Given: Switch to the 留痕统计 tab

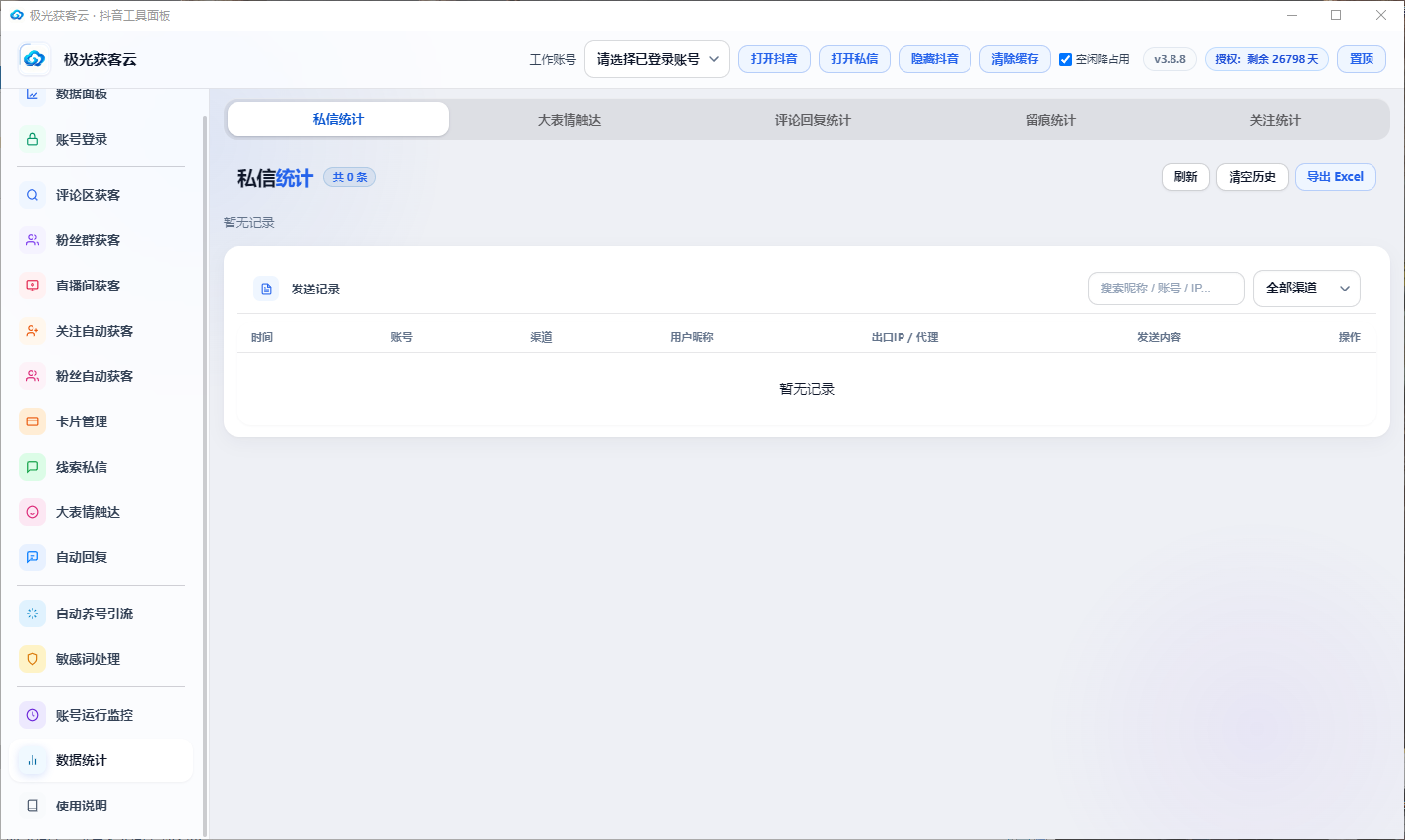Looking at the screenshot, I should click(1050, 120).
